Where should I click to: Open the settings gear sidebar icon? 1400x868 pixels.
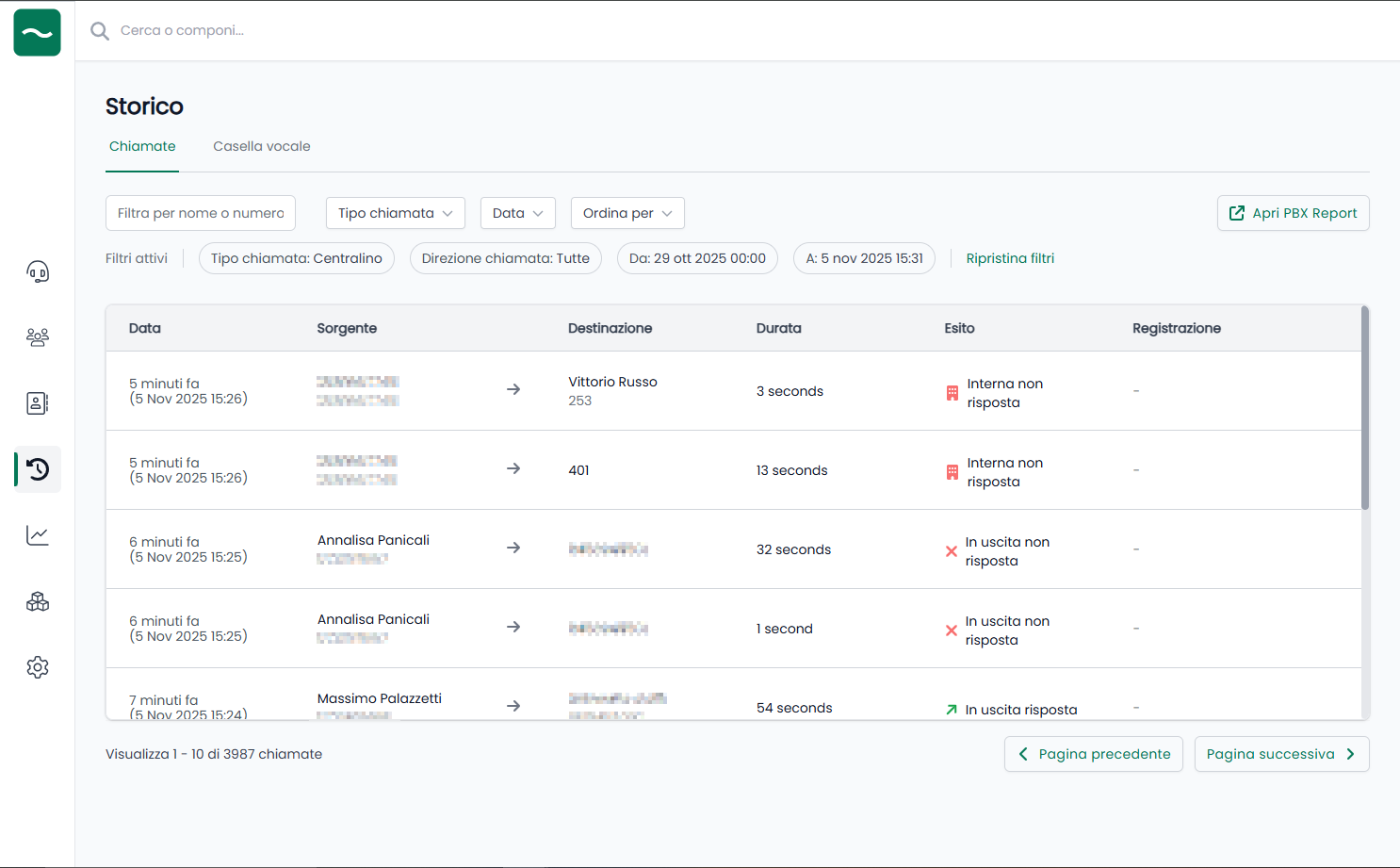pos(38,667)
